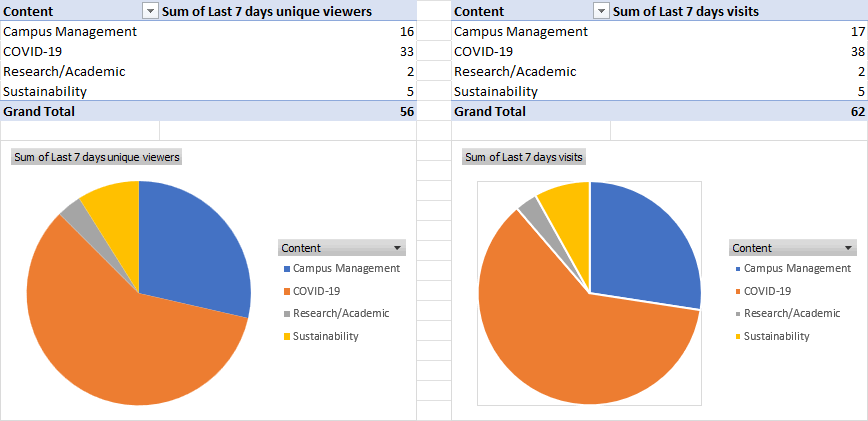Click COVID-19 orange legend swatch, unique viewers chart

[286, 292]
